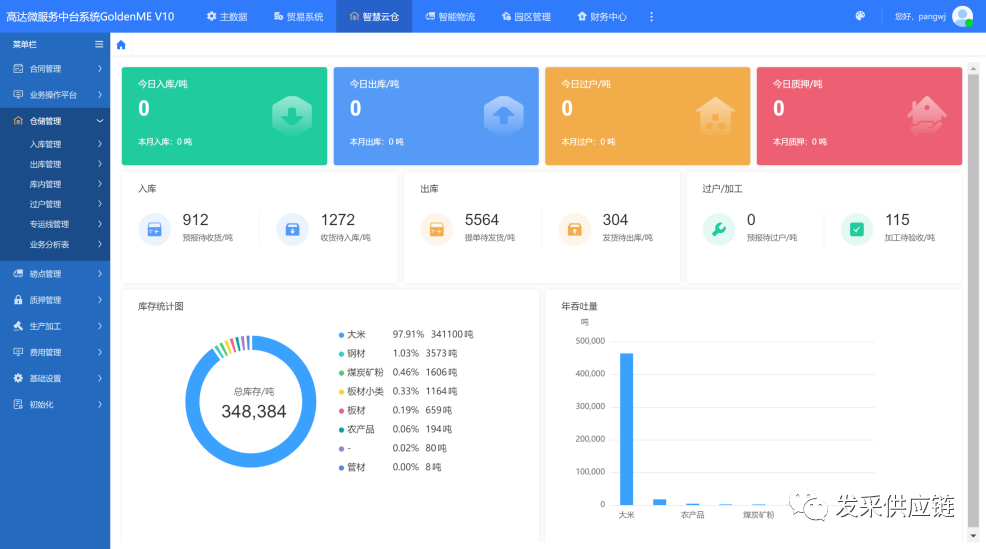Click the 初始化 sidebar icon
Image resolution: width=986 pixels, height=549 pixels.
(x=18, y=404)
